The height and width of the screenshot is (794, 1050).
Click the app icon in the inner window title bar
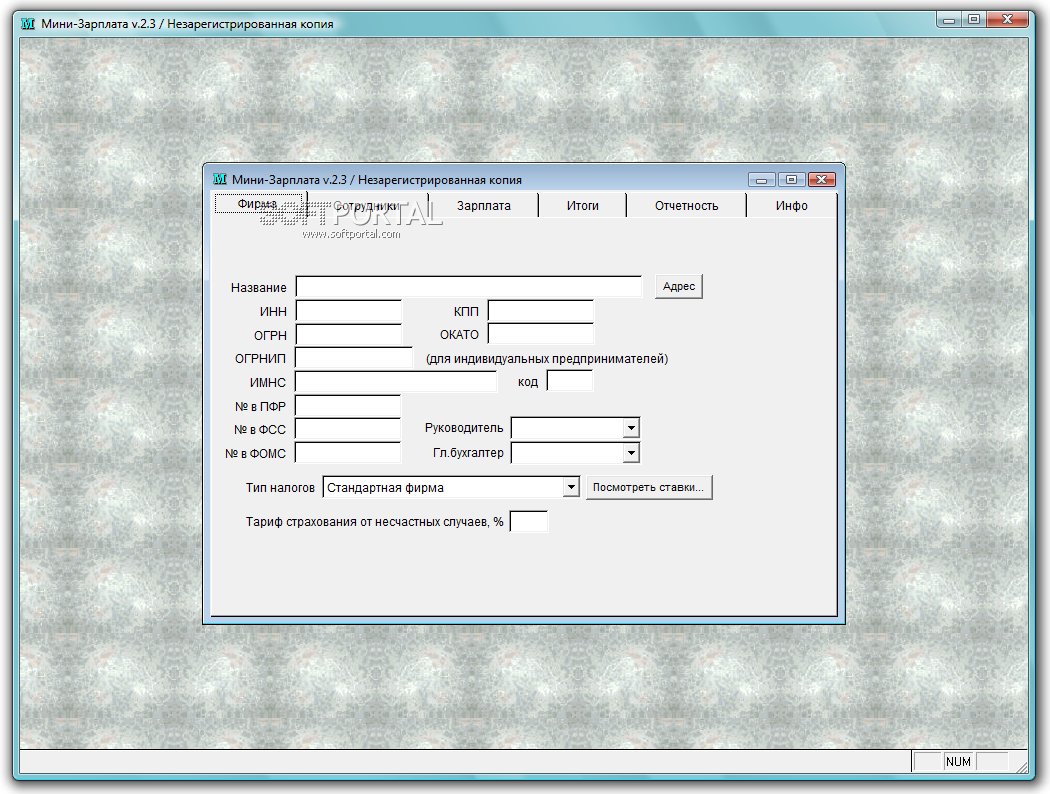click(220, 179)
